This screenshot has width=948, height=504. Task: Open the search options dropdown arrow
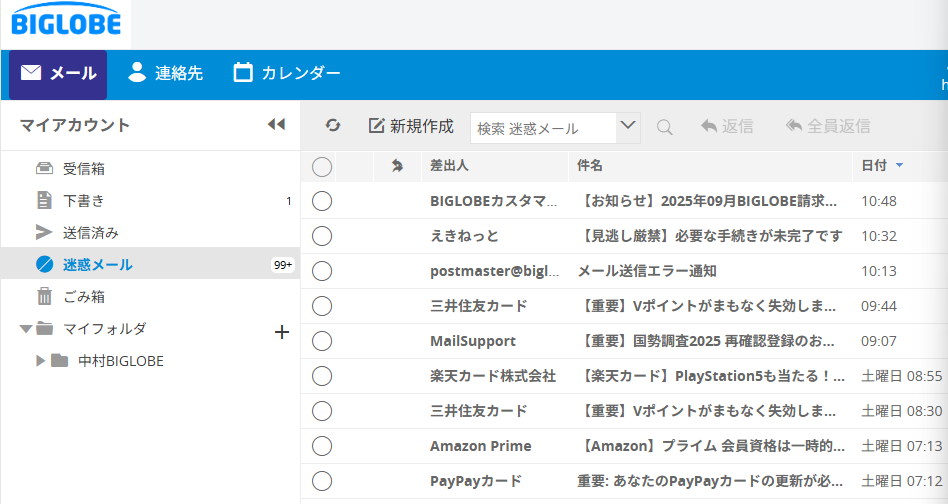tap(628, 126)
